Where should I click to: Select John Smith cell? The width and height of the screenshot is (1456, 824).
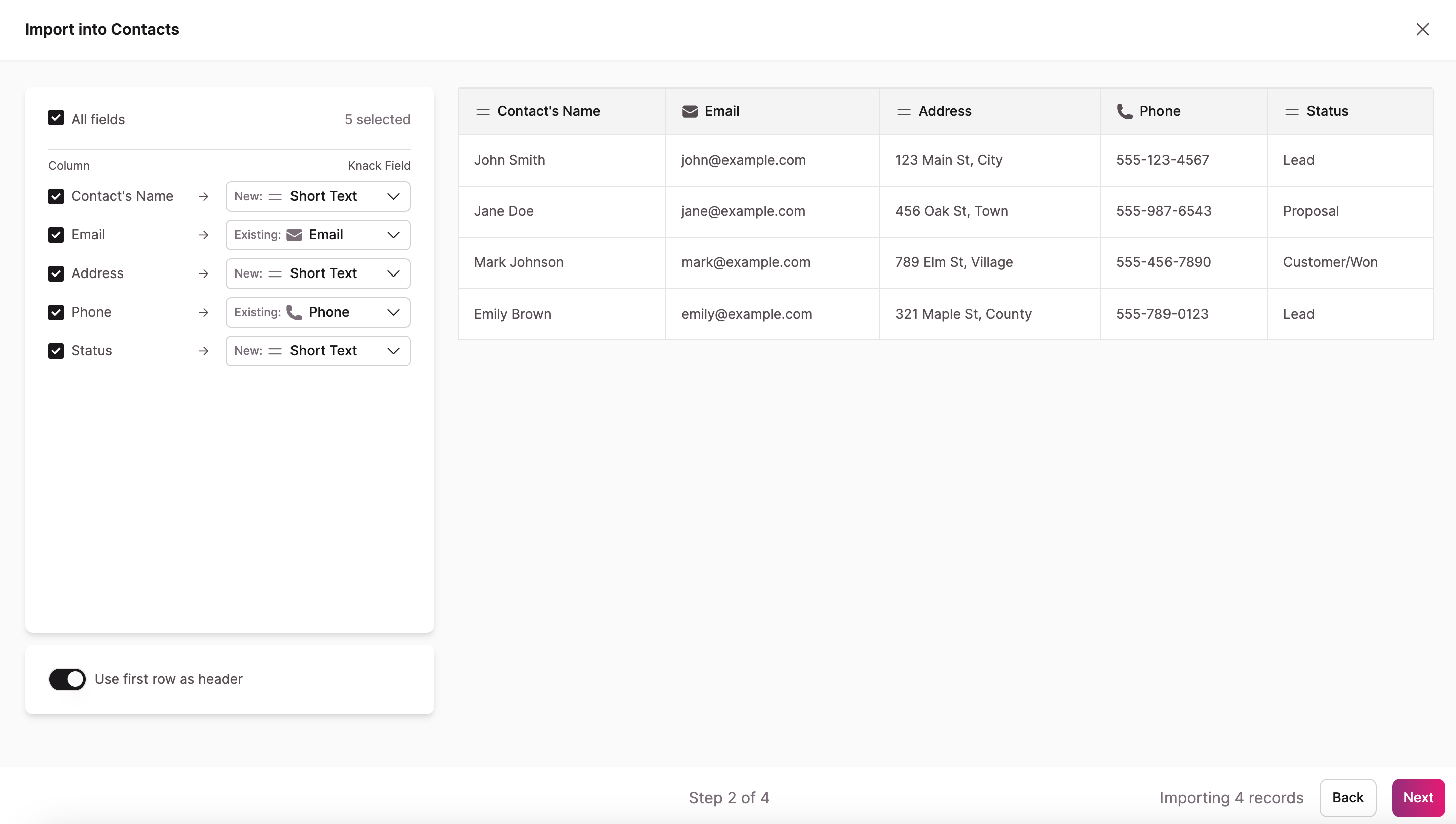[562, 160]
